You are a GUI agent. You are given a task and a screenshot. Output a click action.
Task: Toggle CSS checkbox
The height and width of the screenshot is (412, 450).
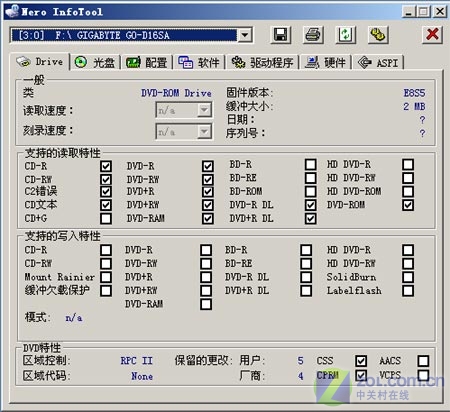[361, 360]
